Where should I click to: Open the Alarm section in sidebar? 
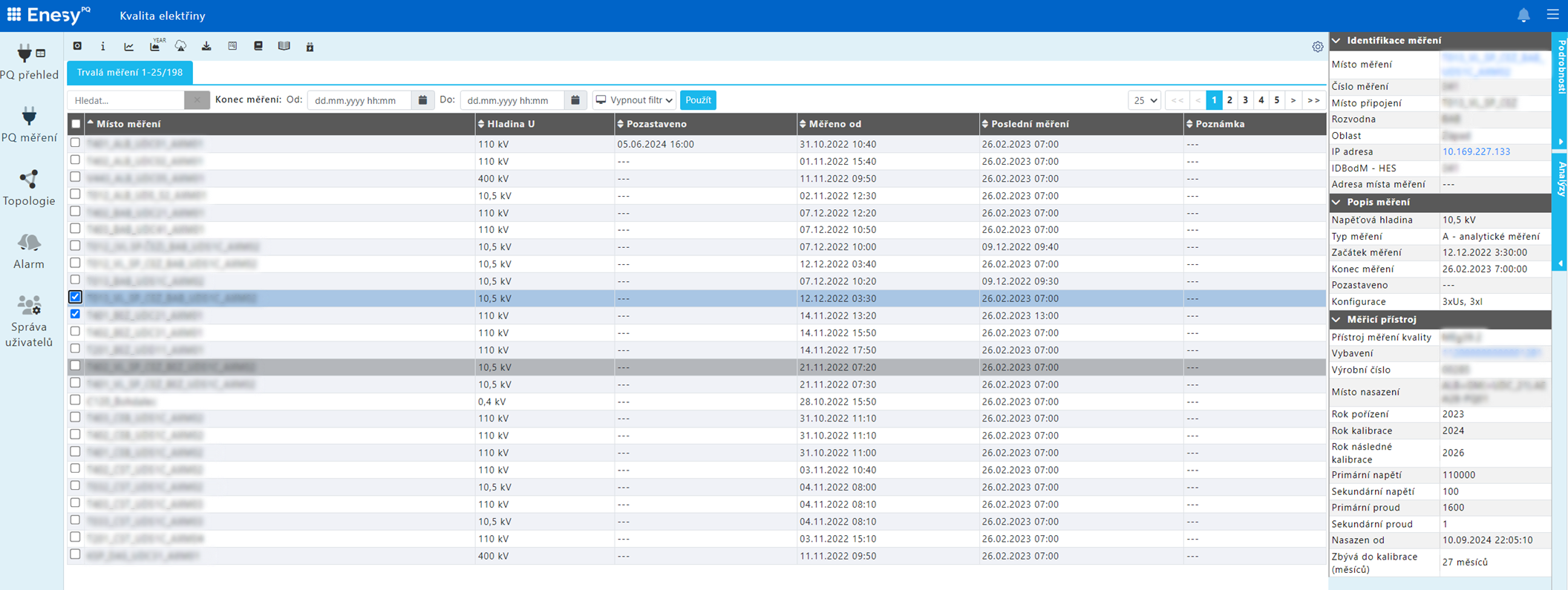click(29, 251)
